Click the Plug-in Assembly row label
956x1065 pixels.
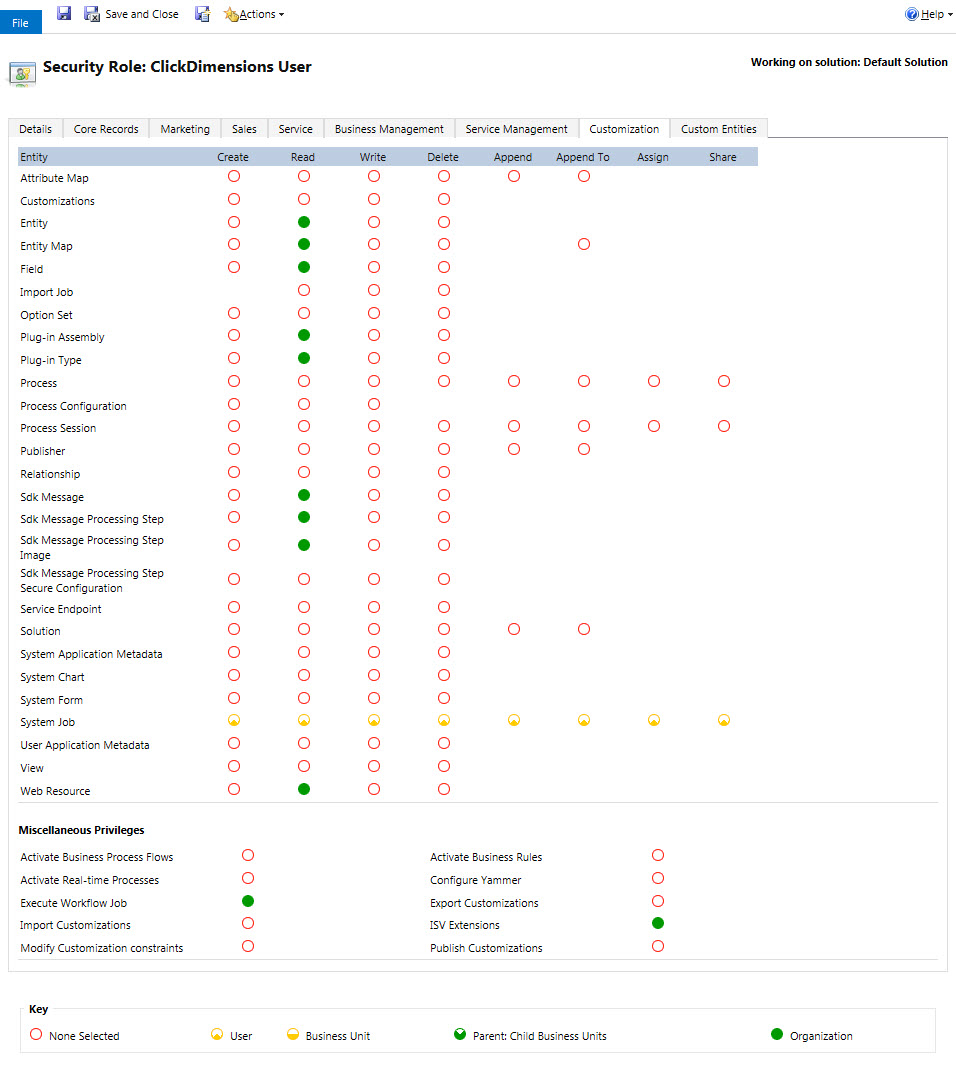[x=62, y=337]
